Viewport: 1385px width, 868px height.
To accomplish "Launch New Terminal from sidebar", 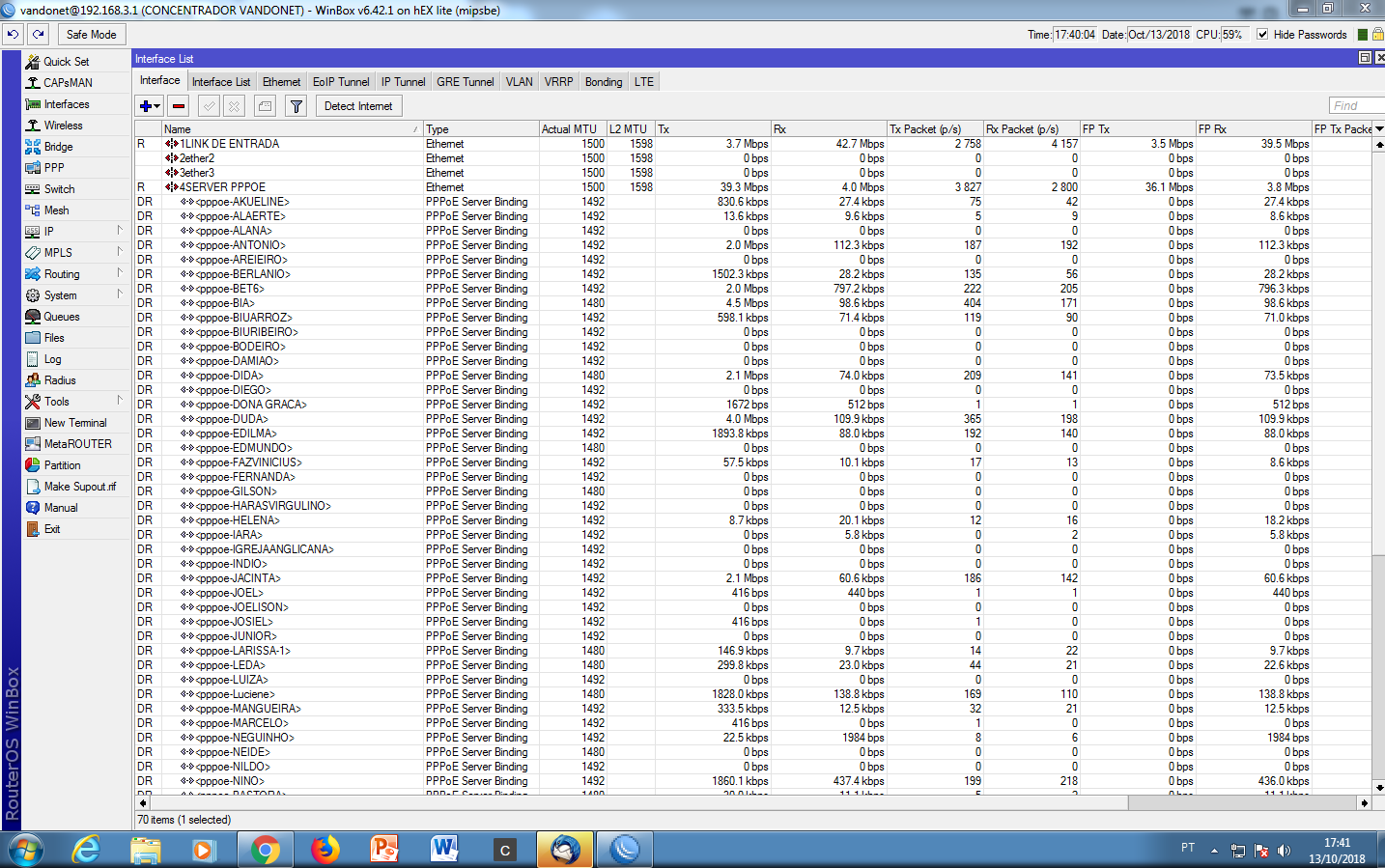I will pos(75,423).
